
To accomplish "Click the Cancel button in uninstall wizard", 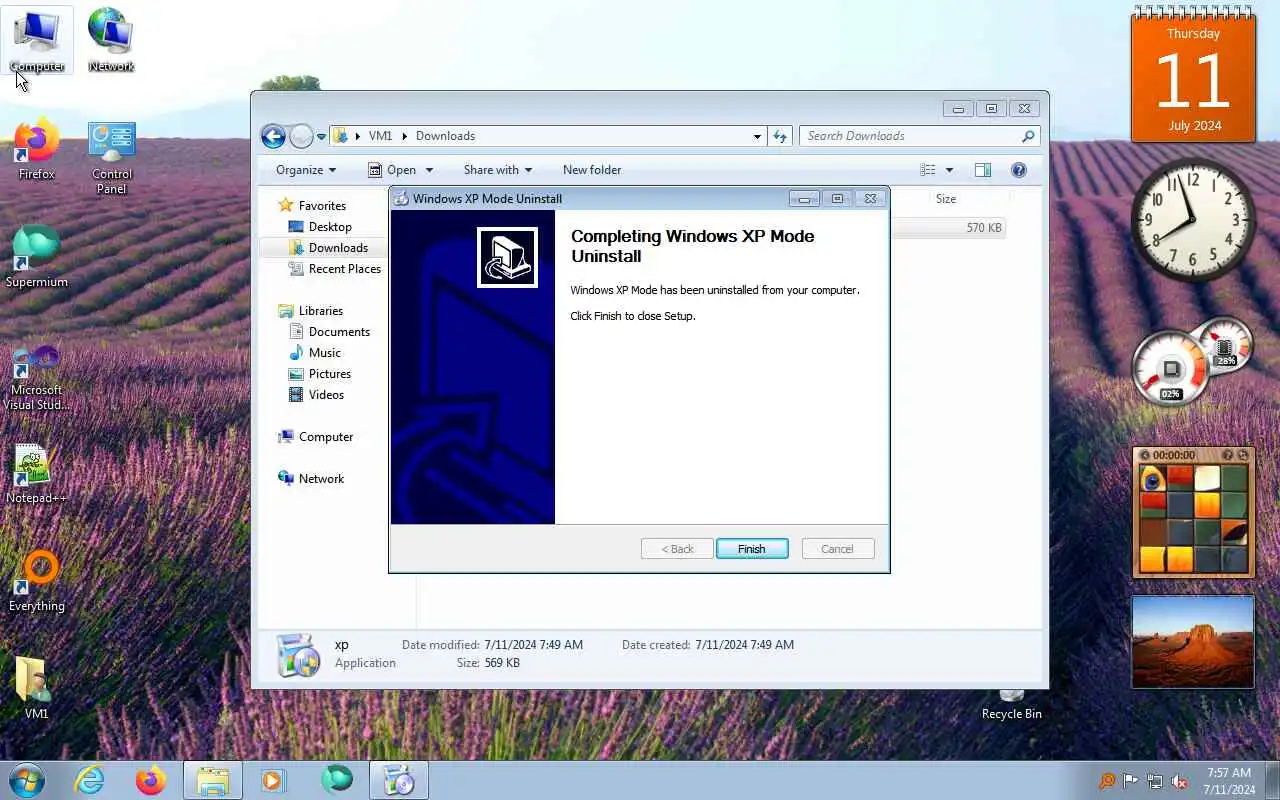I will 838,549.
